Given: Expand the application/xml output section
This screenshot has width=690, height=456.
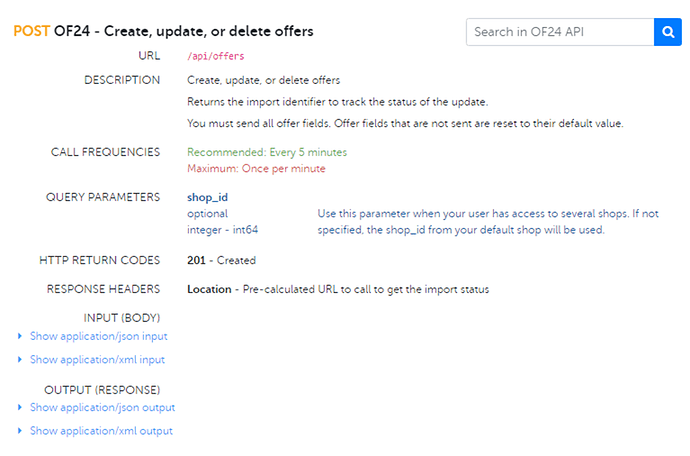Looking at the screenshot, I should coord(101,431).
